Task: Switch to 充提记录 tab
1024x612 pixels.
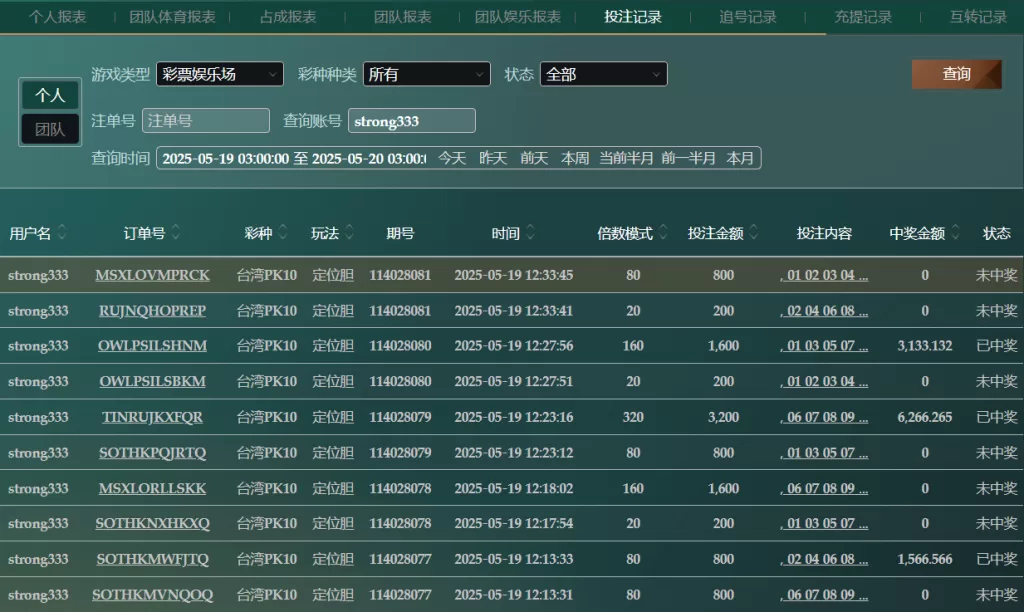Action: point(863,17)
